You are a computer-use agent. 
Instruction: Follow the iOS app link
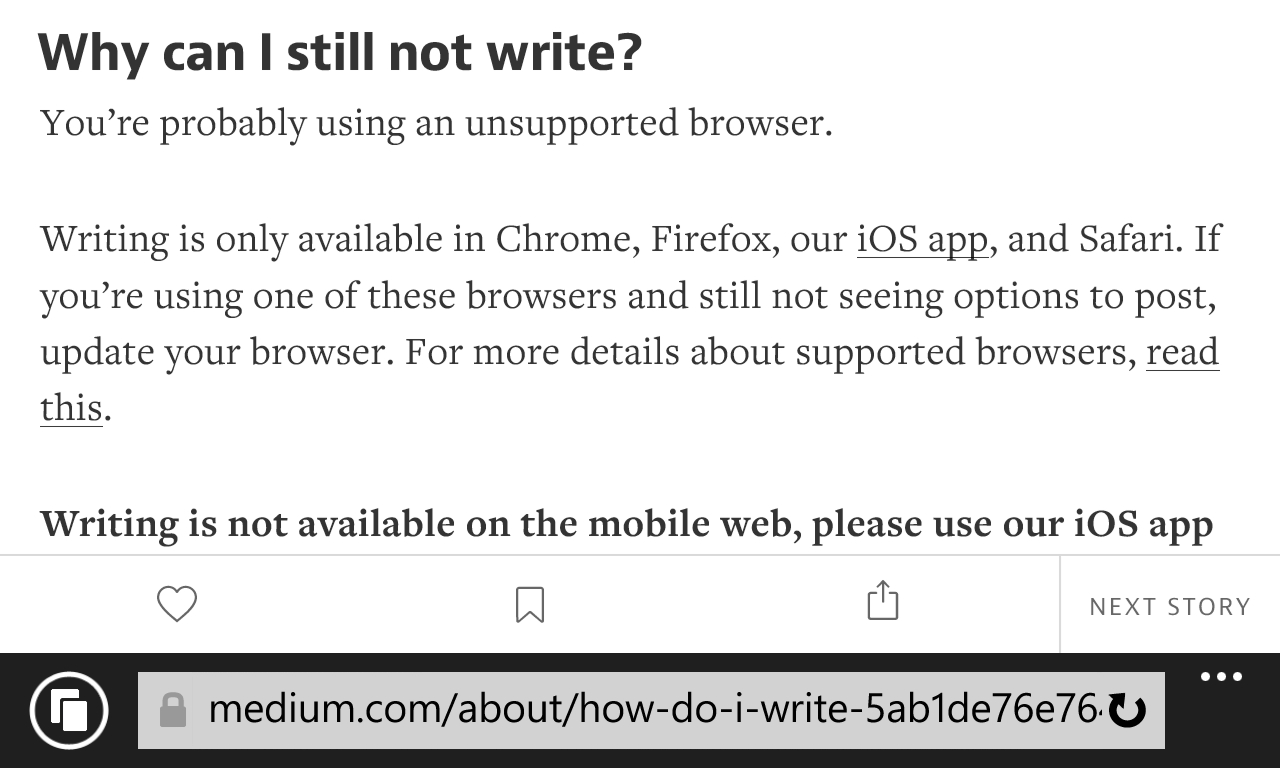coord(922,240)
